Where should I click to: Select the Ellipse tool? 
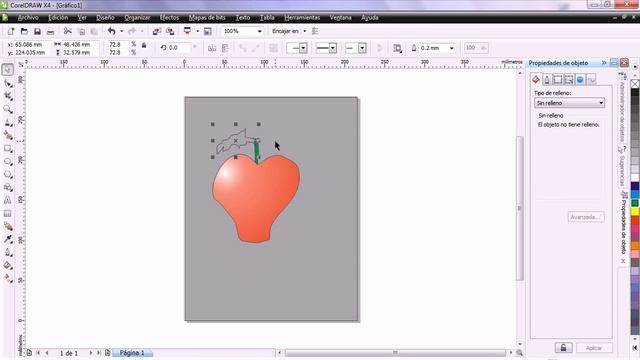click(7, 162)
